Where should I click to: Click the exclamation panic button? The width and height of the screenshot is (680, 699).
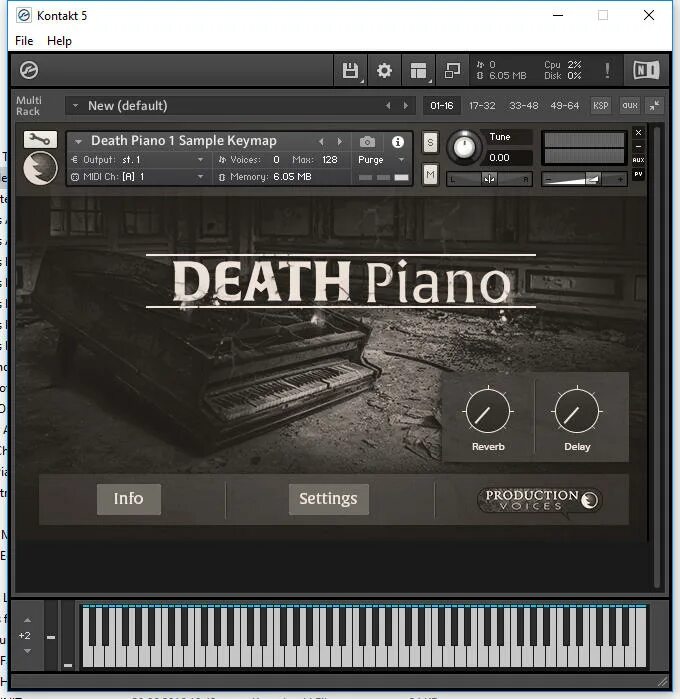click(x=607, y=70)
